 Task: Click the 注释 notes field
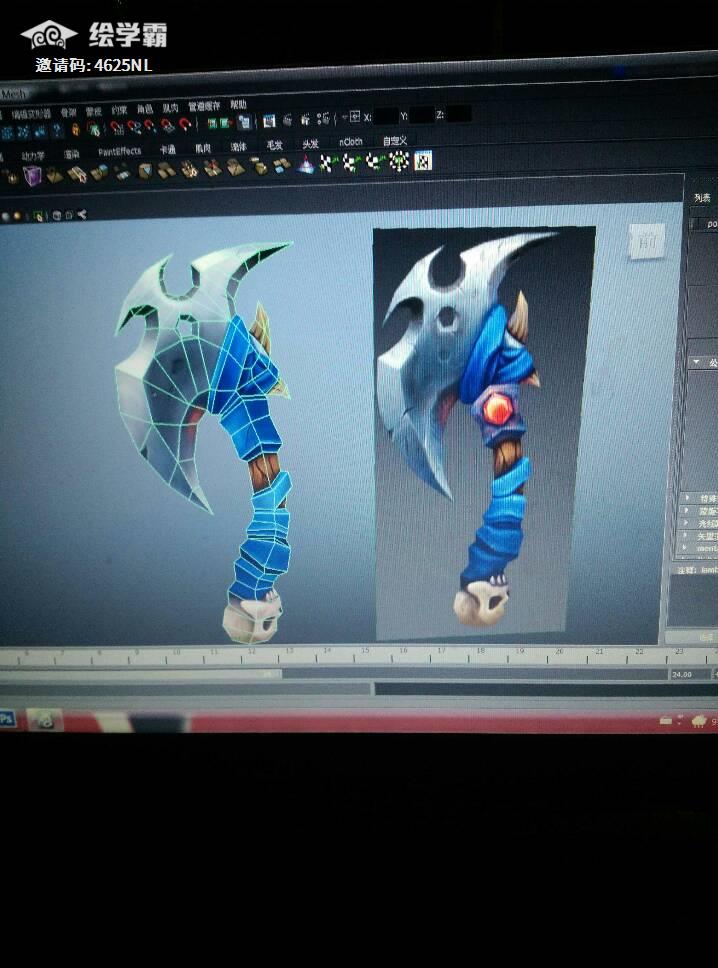coord(694,602)
